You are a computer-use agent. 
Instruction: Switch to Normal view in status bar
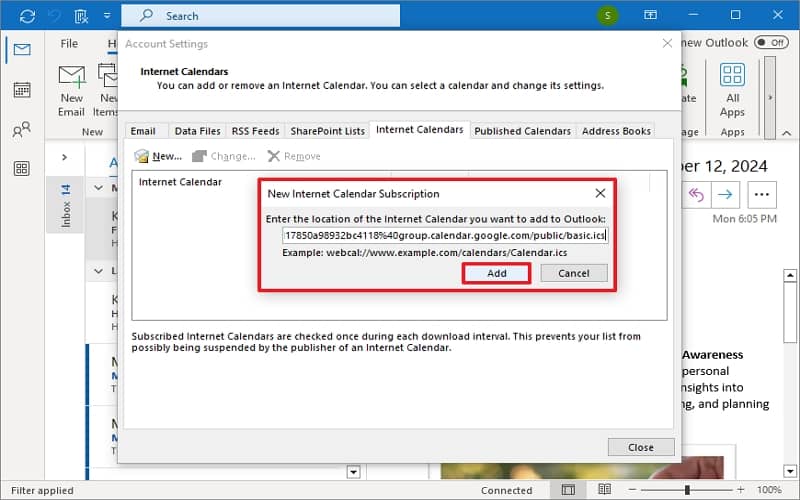tap(568, 490)
